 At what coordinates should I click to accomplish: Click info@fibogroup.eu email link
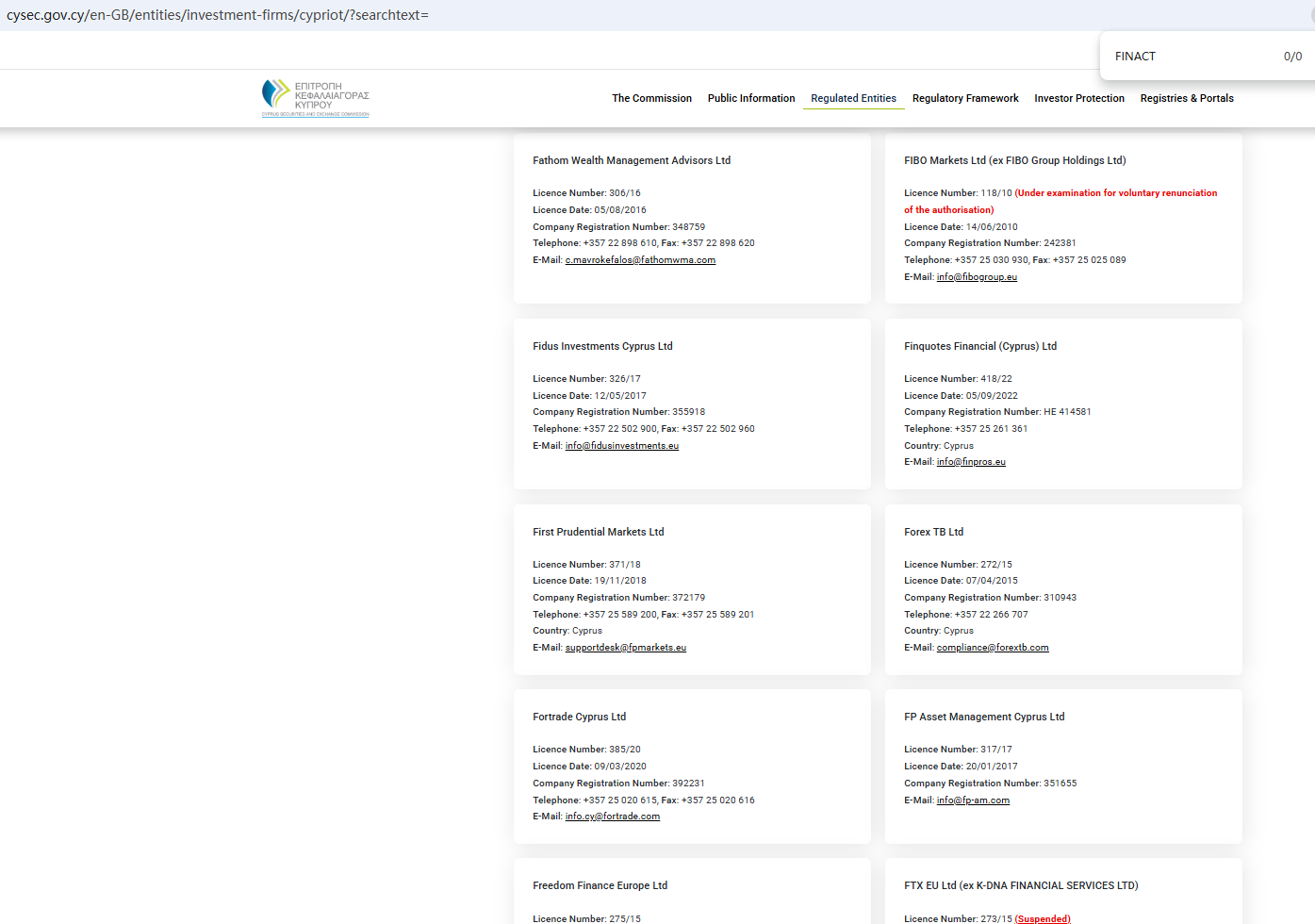[x=977, y=277]
